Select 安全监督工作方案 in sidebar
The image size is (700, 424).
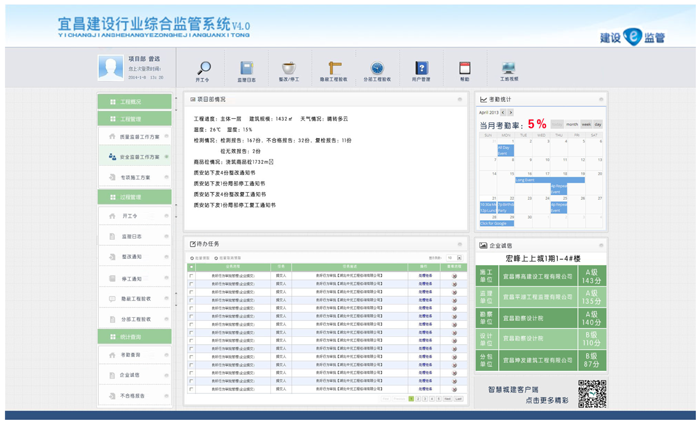pyautogui.click(x=139, y=157)
